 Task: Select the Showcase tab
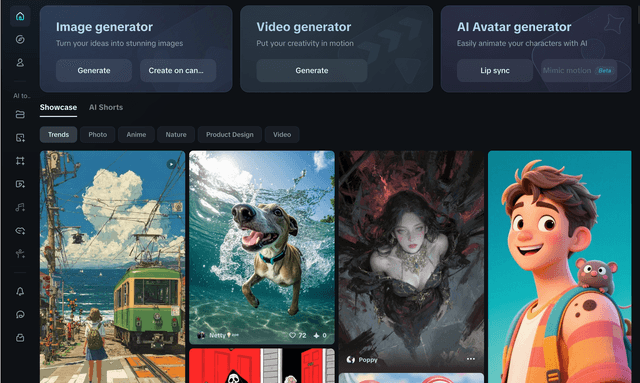point(58,107)
